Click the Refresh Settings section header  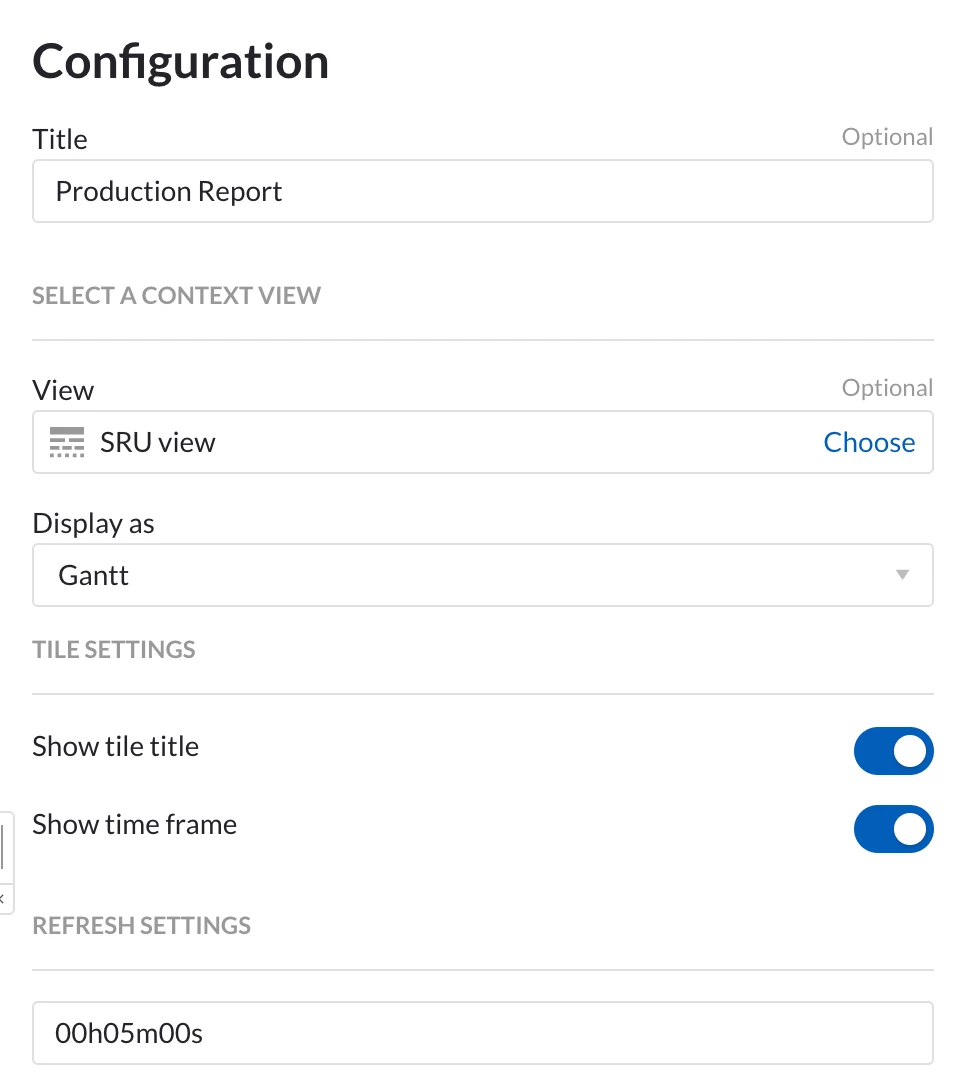pos(142,926)
